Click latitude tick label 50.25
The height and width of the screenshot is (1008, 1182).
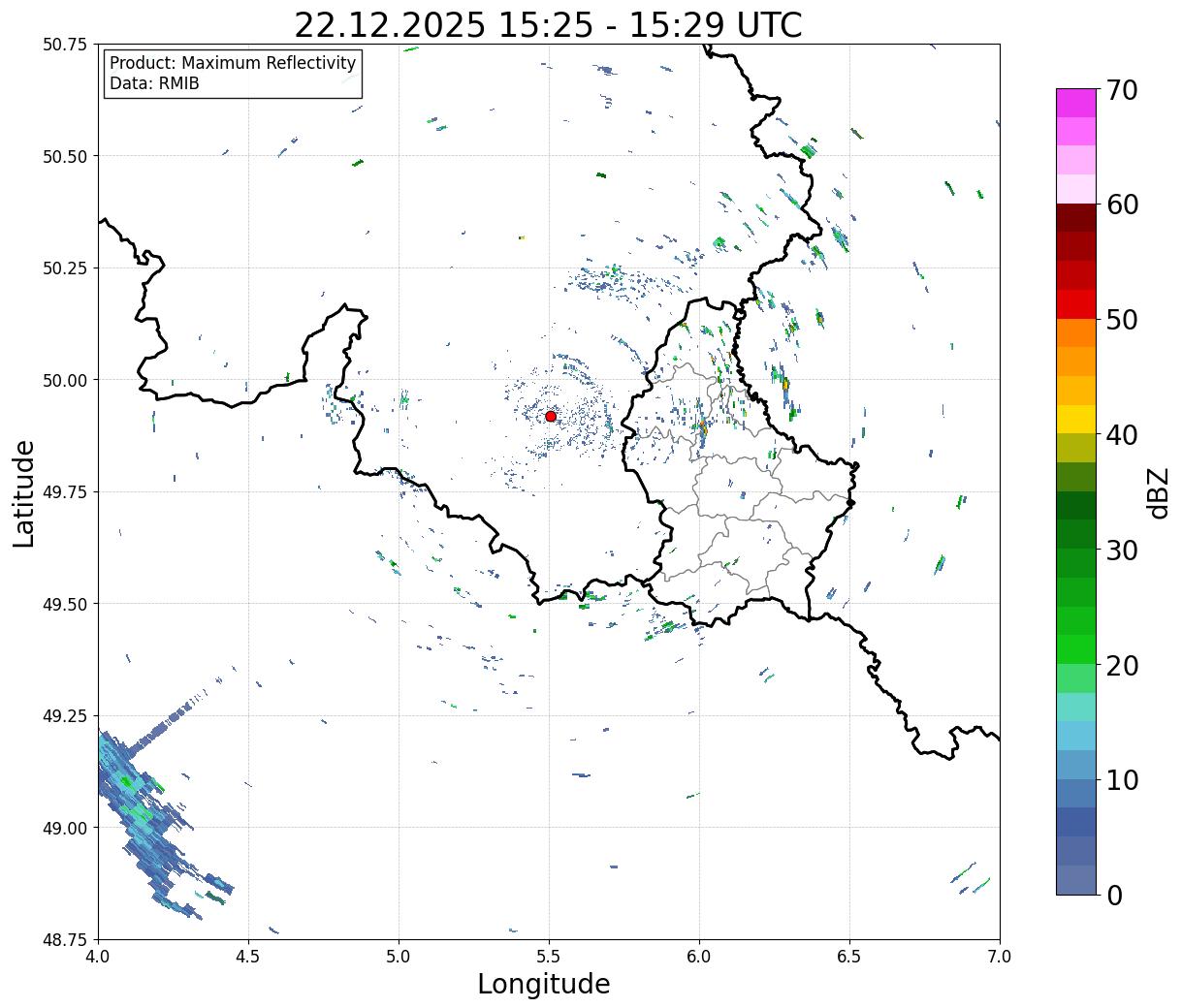pyautogui.click(x=65, y=268)
